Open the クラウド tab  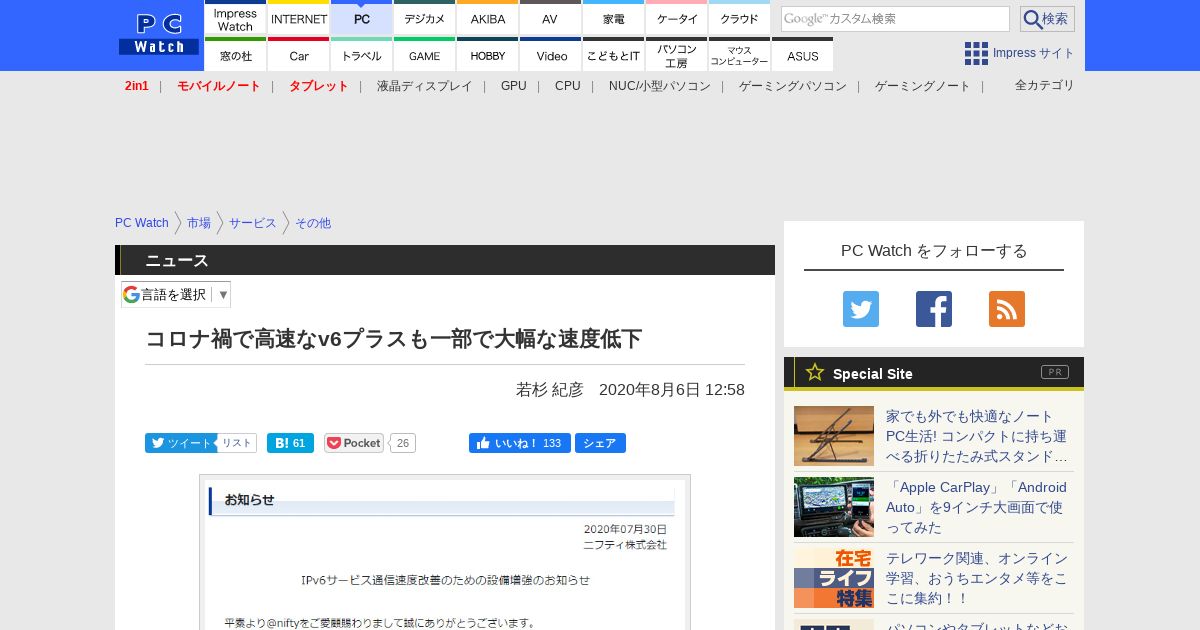click(x=740, y=18)
